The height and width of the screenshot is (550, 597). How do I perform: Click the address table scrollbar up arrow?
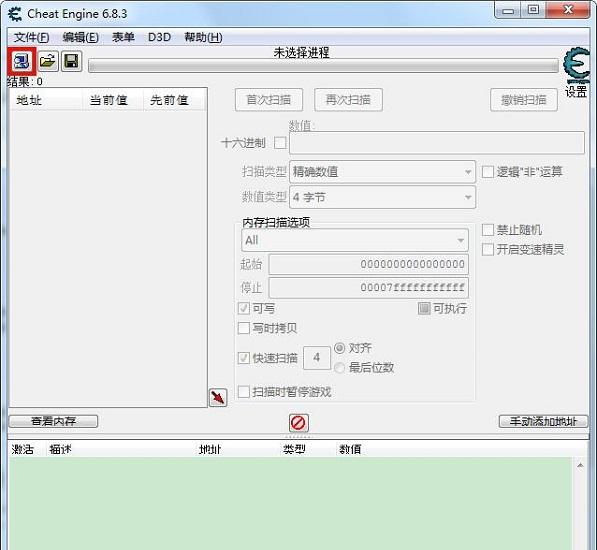point(580,466)
